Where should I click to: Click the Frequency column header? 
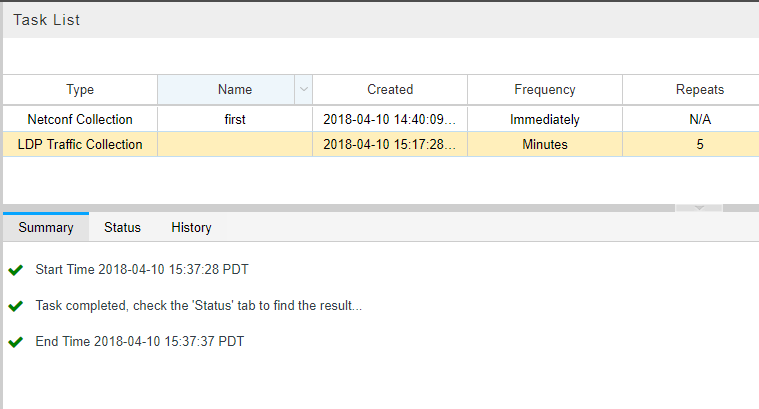pyautogui.click(x=545, y=89)
